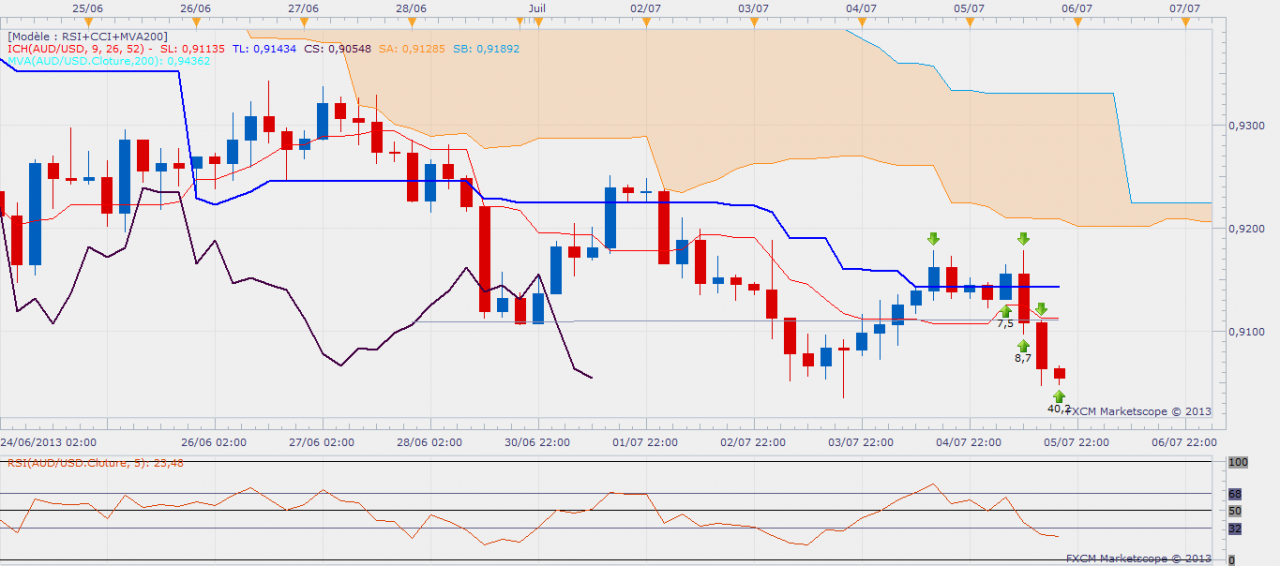
Task: Click the orange marker under 26/06 date
Action: [196, 20]
